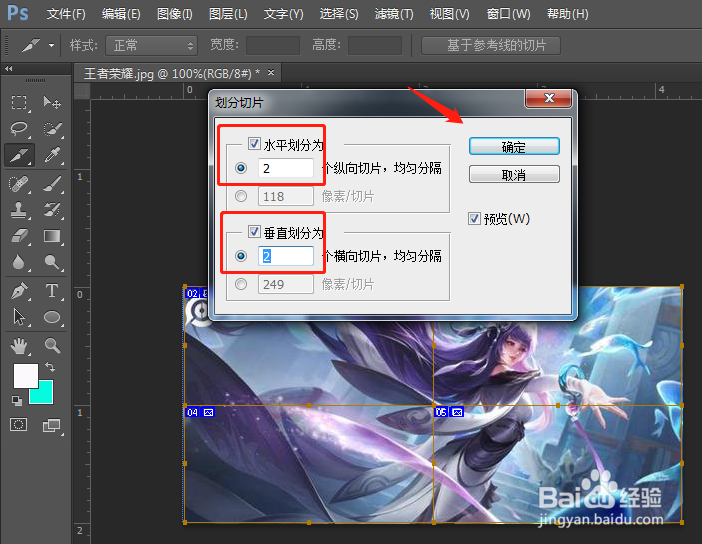Toggle the 垂直划分为 checkbox
The height and width of the screenshot is (544, 702).
click(x=254, y=231)
